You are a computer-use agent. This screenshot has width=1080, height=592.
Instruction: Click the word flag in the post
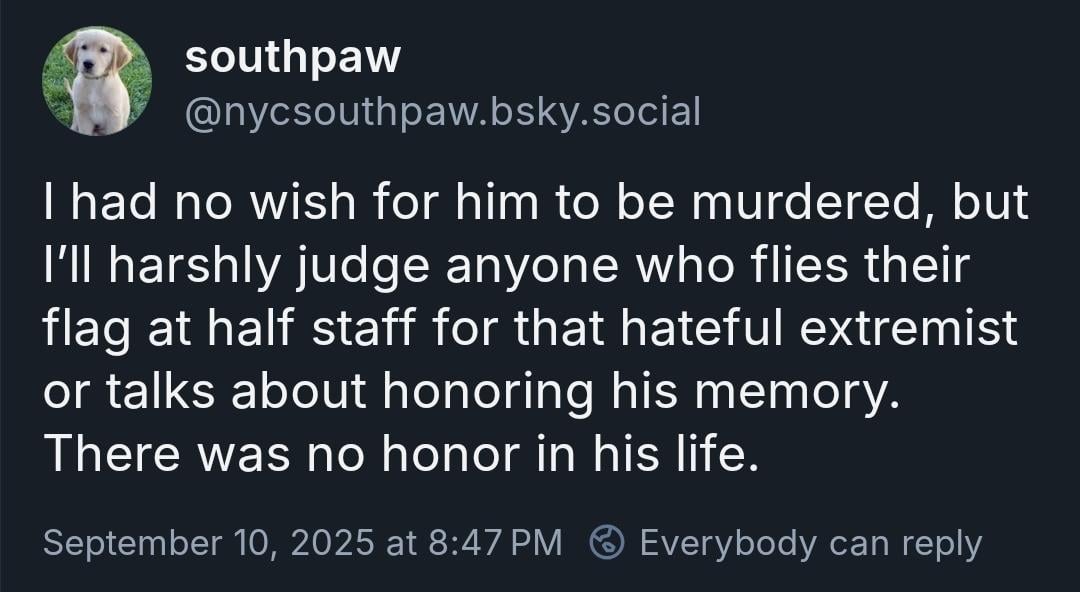click(x=86, y=331)
